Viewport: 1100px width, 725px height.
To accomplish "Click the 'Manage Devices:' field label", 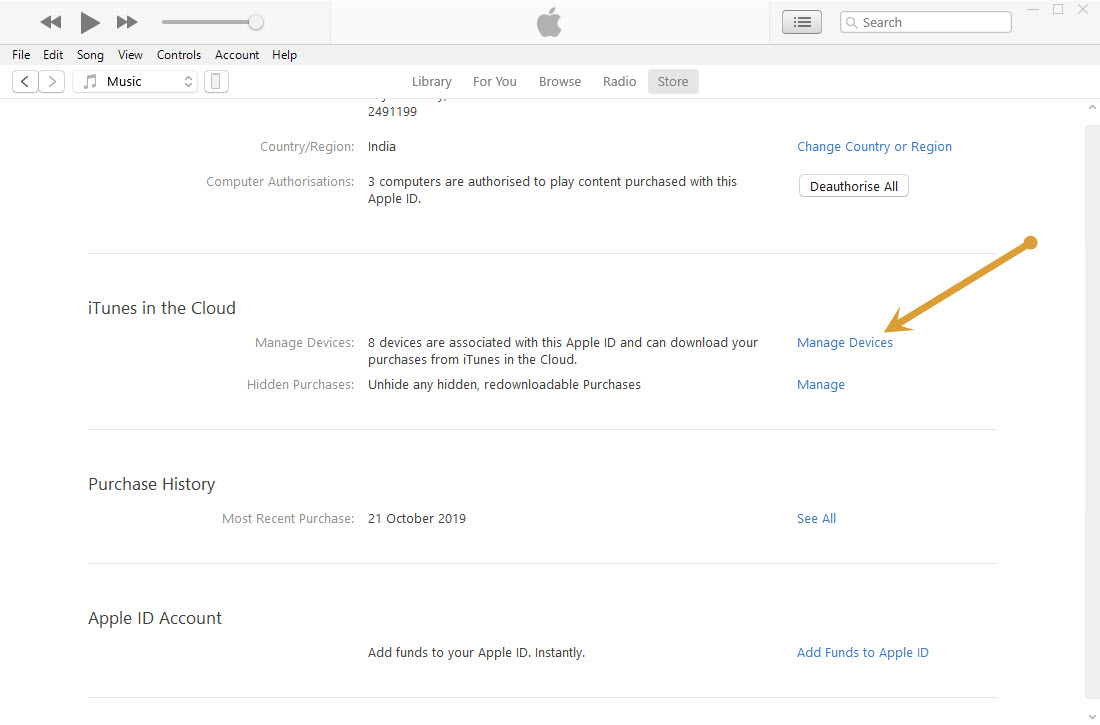I will click(304, 342).
